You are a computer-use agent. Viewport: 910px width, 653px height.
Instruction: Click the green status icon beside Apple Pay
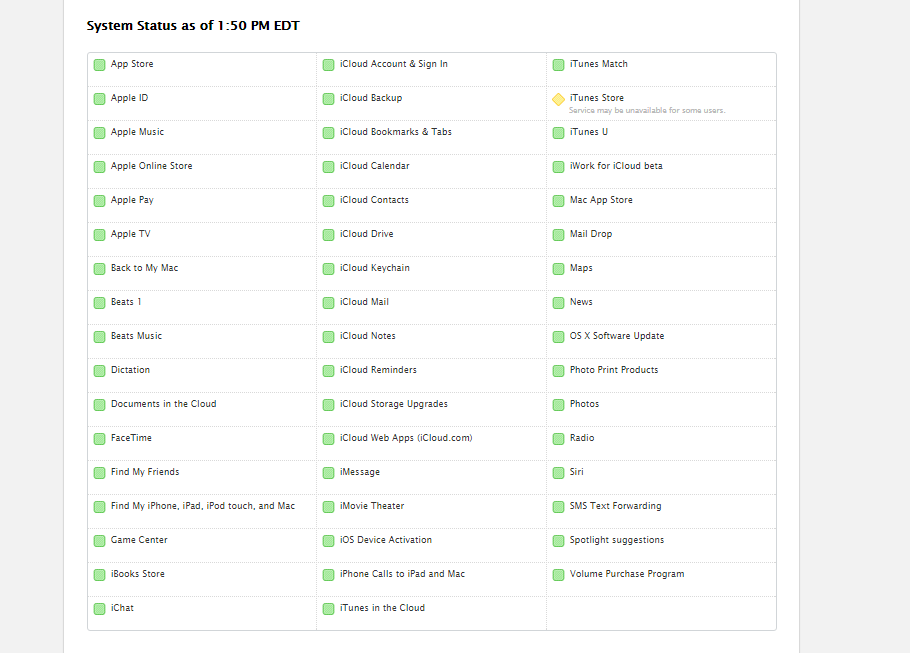99,200
